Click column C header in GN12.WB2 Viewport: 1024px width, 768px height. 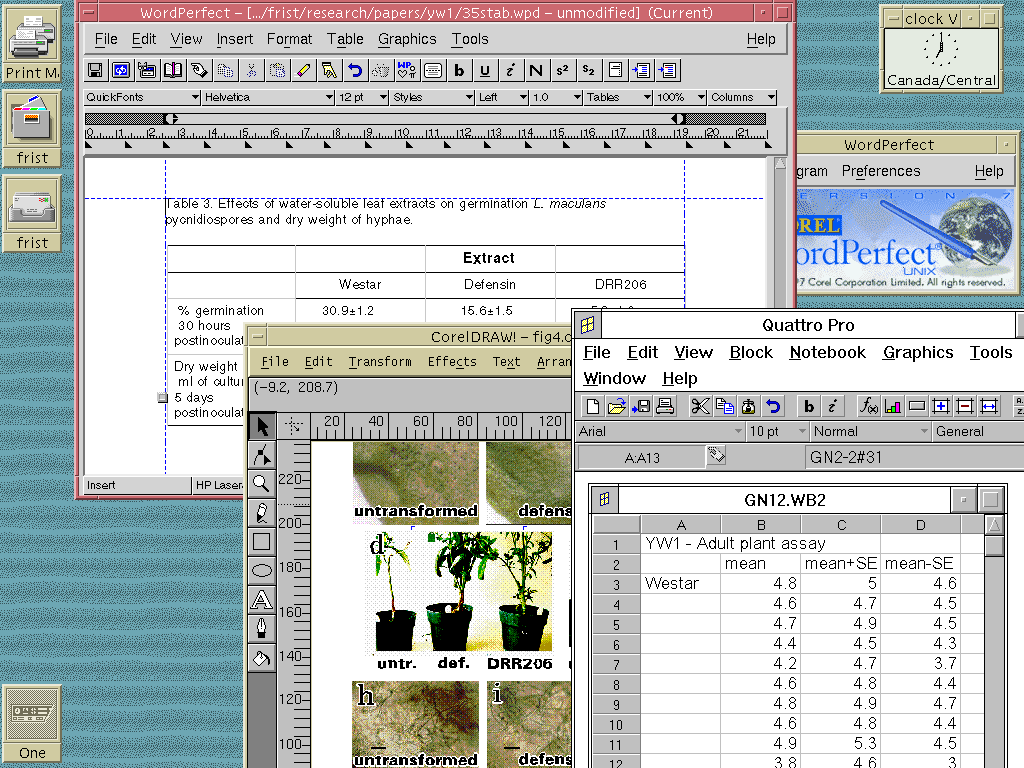click(841, 525)
